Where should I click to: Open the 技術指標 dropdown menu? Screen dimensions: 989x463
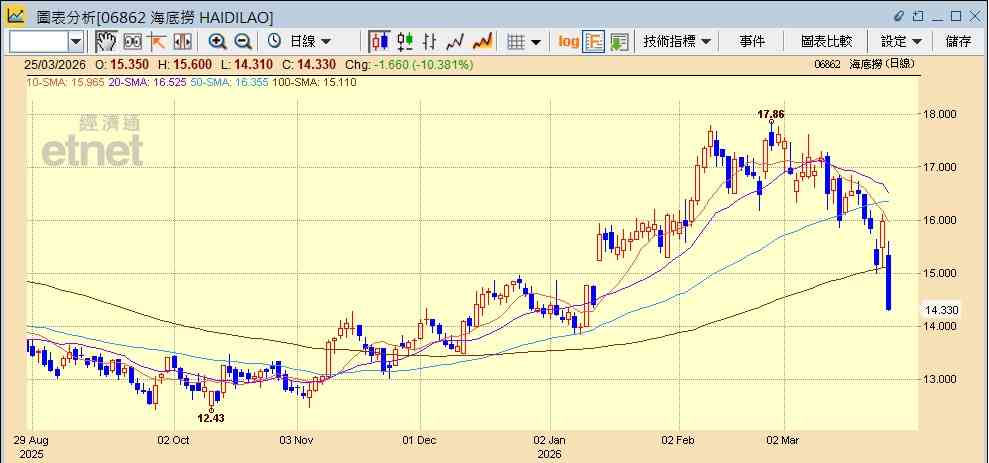(x=677, y=42)
